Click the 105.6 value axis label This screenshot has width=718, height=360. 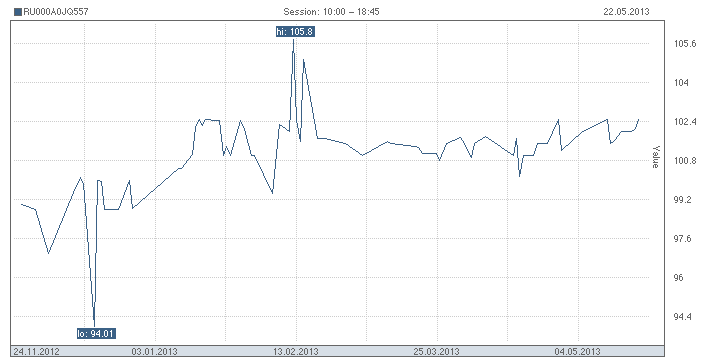point(685,44)
